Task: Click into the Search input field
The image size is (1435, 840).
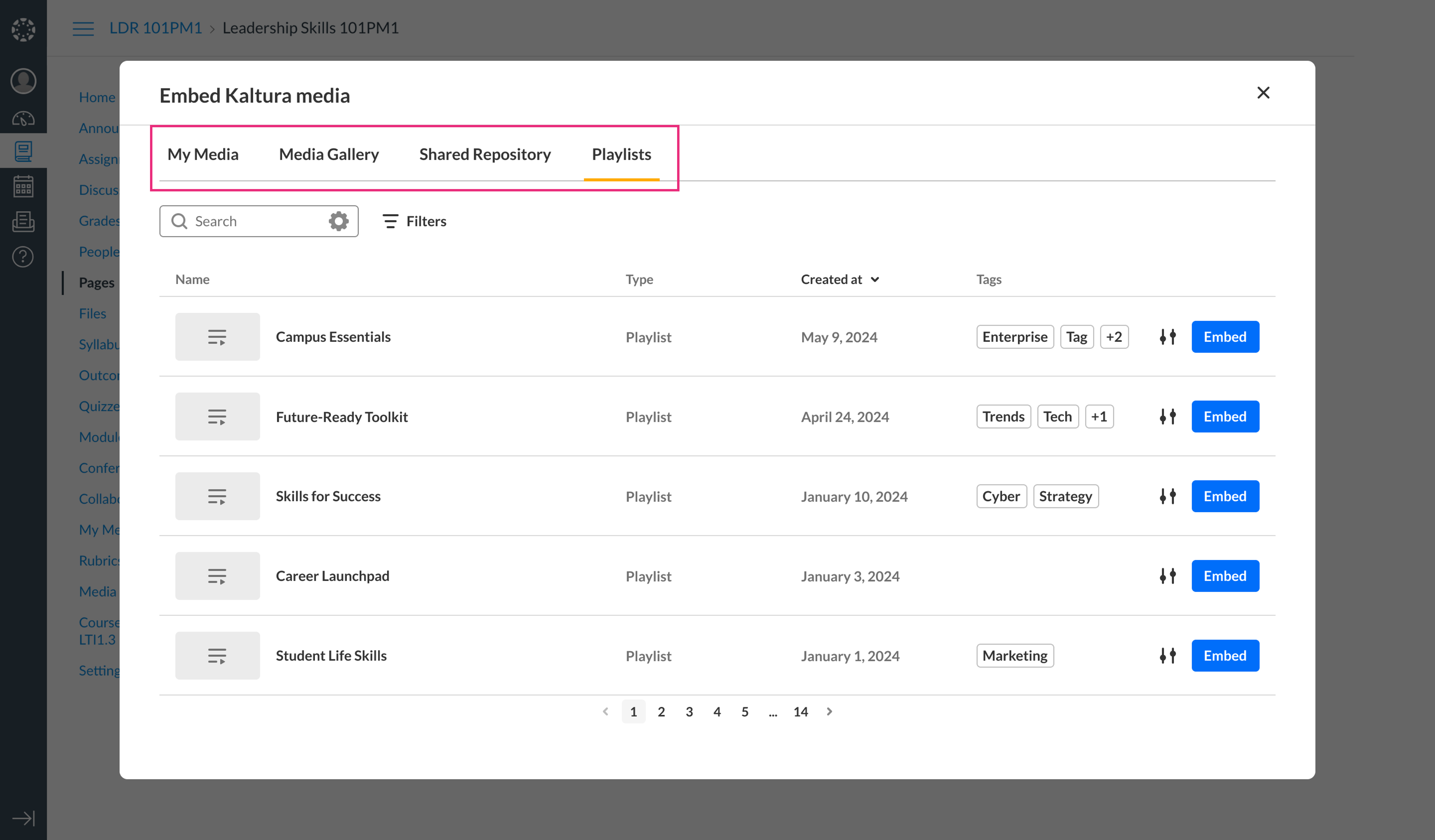Action: (256, 221)
